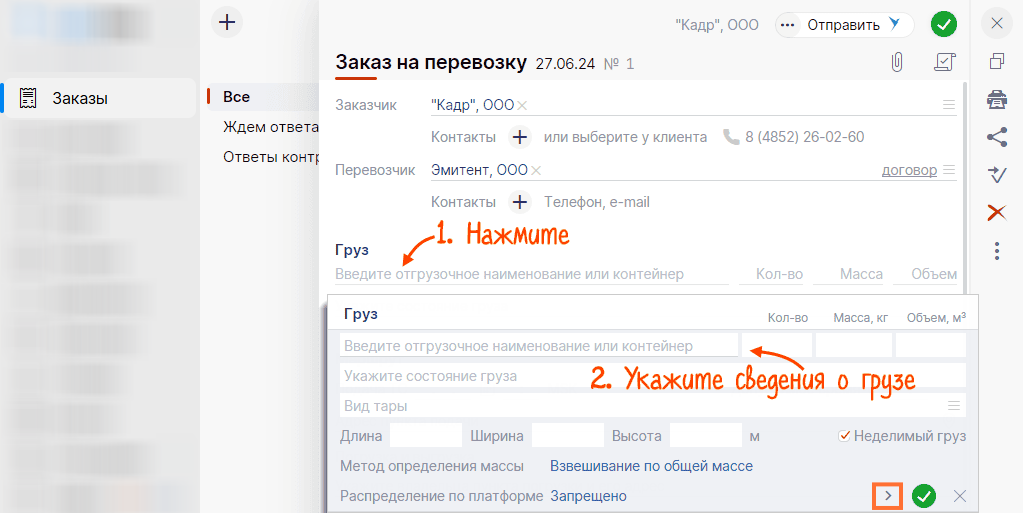Click the red cross delete icon

(x=997, y=213)
